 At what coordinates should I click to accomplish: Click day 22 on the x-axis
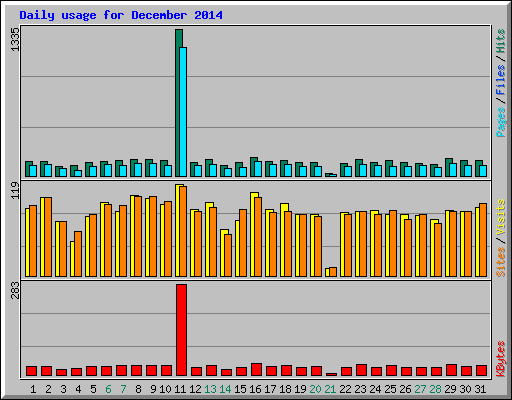pos(345,389)
